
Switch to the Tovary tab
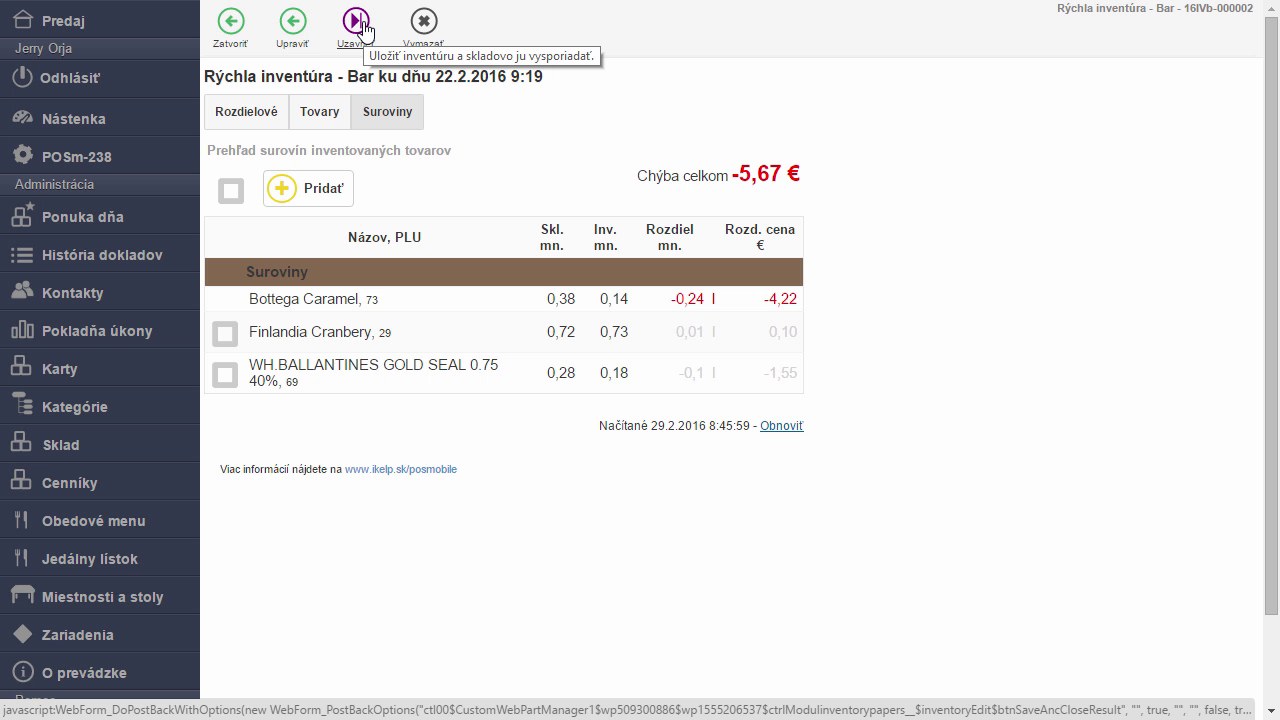tap(320, 112)
